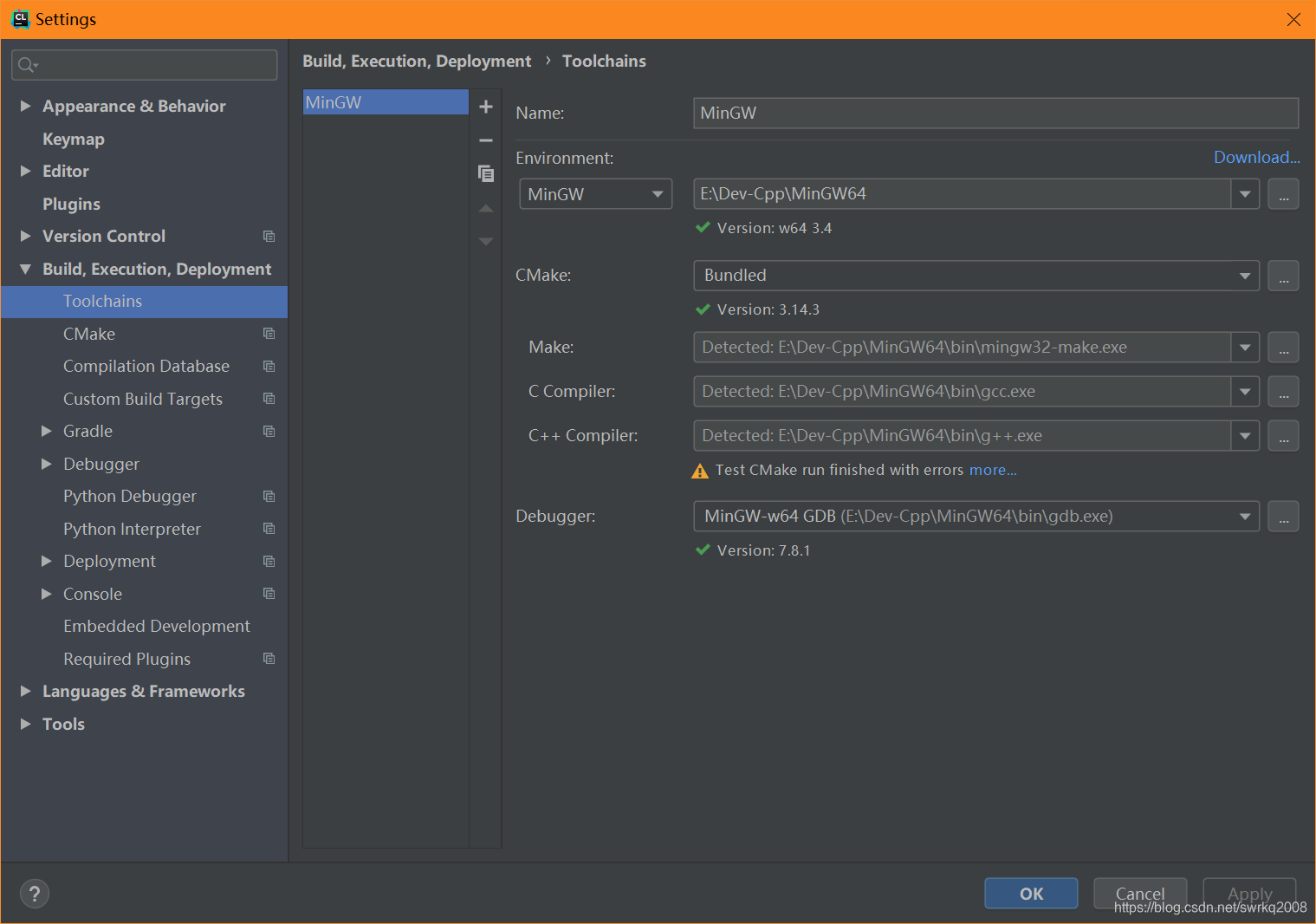The height and width of the screenshot is (924, 1316).
Task: Expand Languages & Frameworks section
Action: (x=26, y=691)
